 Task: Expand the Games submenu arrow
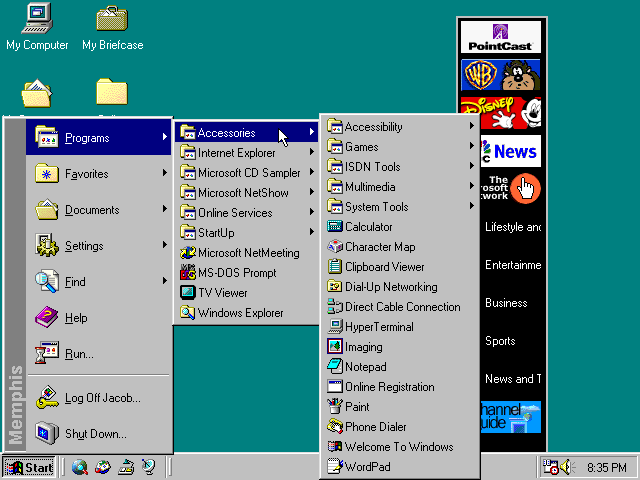(x=472, y=146)
